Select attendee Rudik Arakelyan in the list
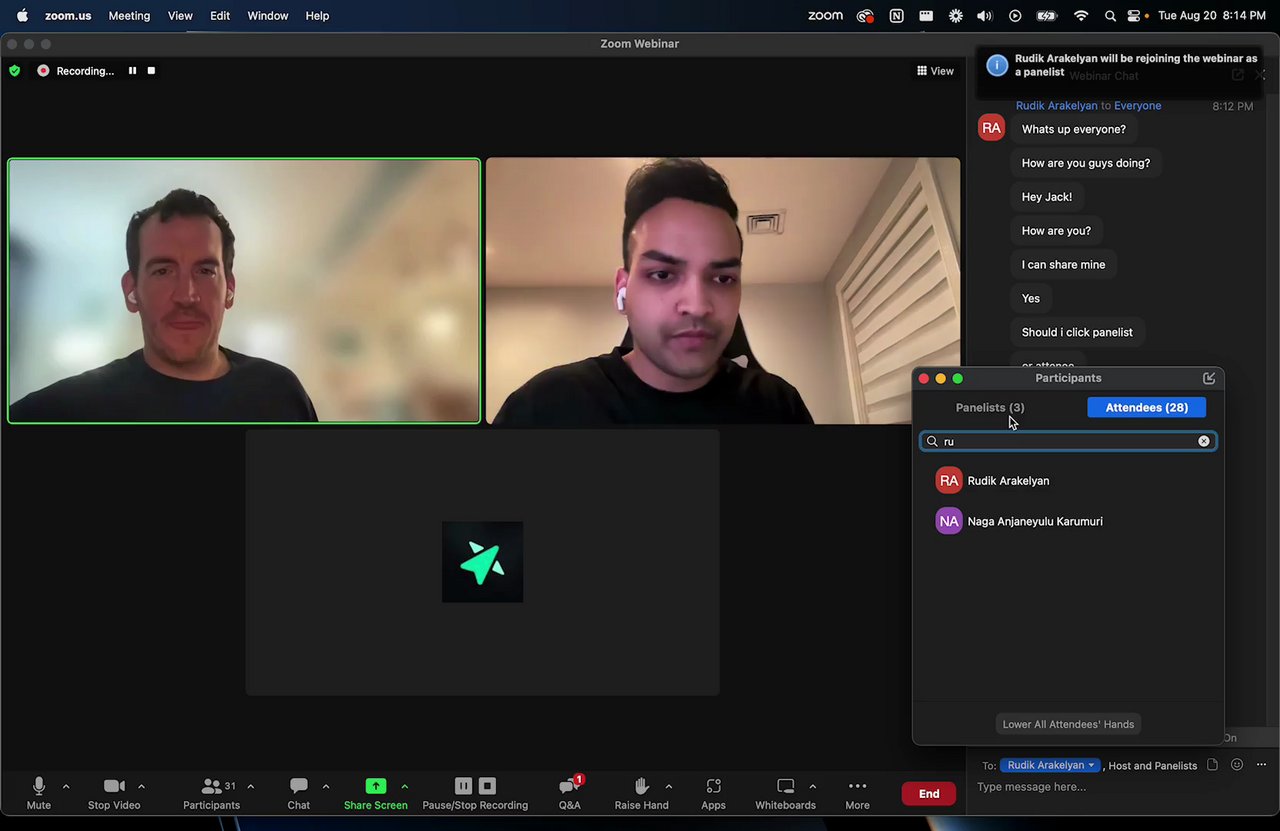Viewport: 1280px width, 831px height. 1068,481
